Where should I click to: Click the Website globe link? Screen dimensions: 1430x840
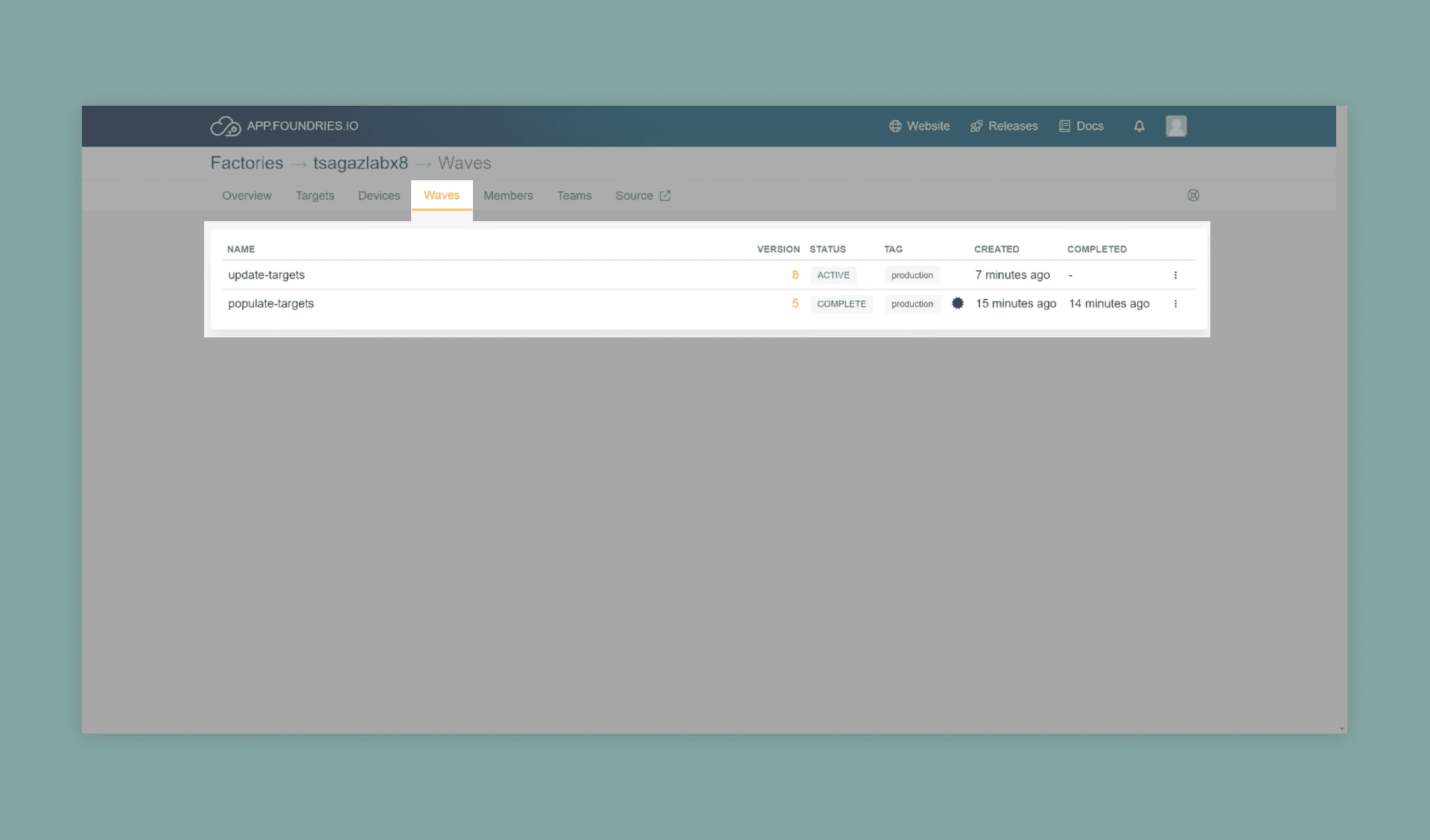point(919,127)
